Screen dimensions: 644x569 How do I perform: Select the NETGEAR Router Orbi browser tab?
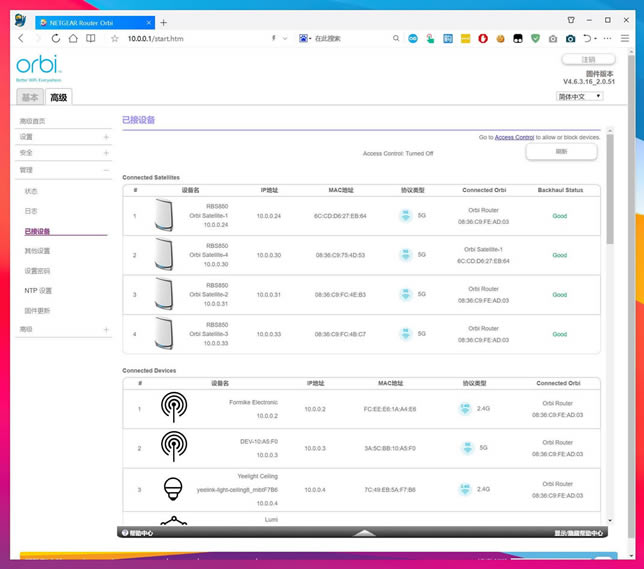tap(95, 23)
